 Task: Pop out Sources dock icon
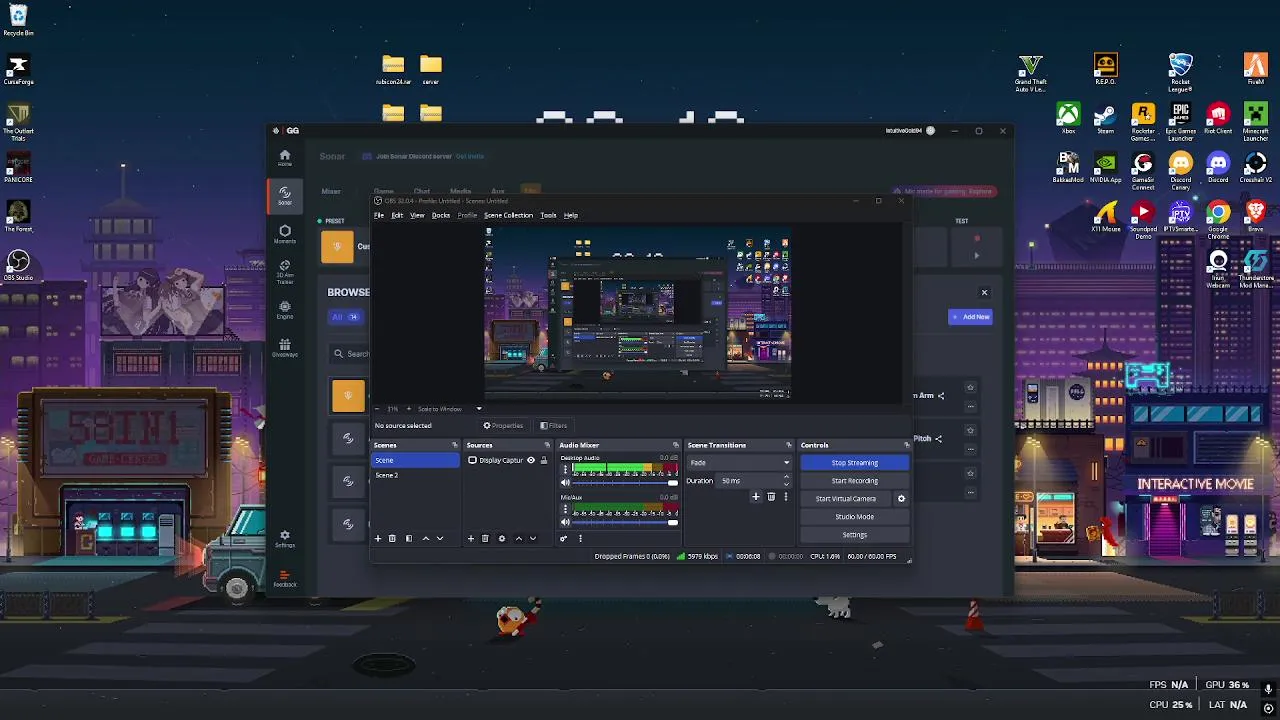pos(547,445)
